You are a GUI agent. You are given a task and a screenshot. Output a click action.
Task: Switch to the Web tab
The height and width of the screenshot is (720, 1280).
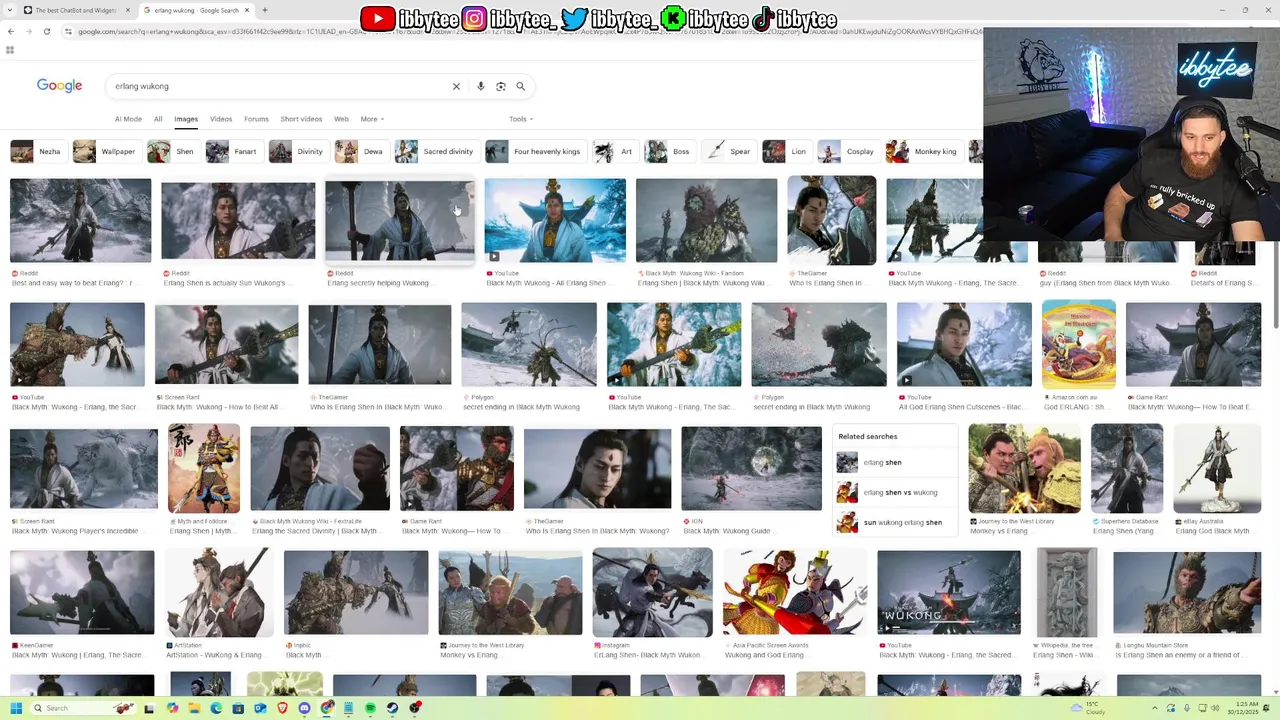point(341,119)
